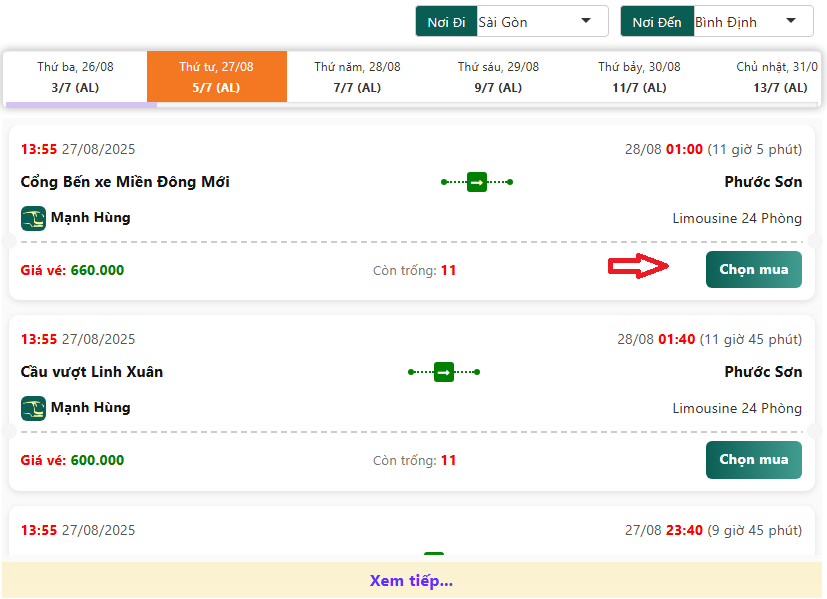Click route arrow icon for Miền Đông Mới trip
Viewport: 827px width, 599px height.
click(x=477, y=182)
